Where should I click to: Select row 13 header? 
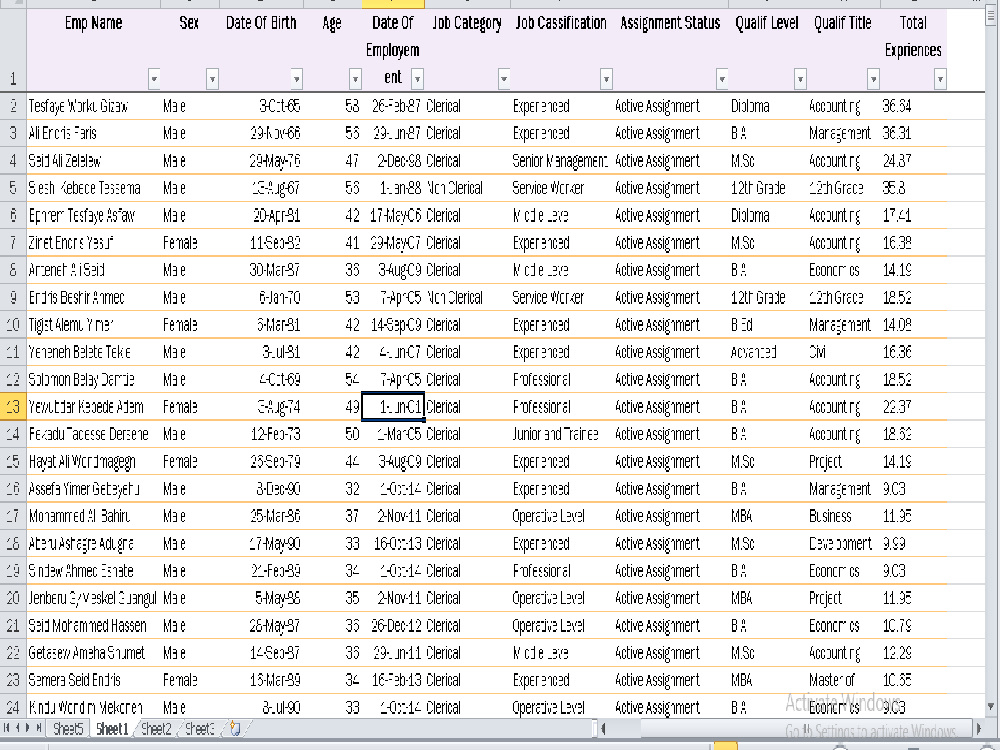13,407
